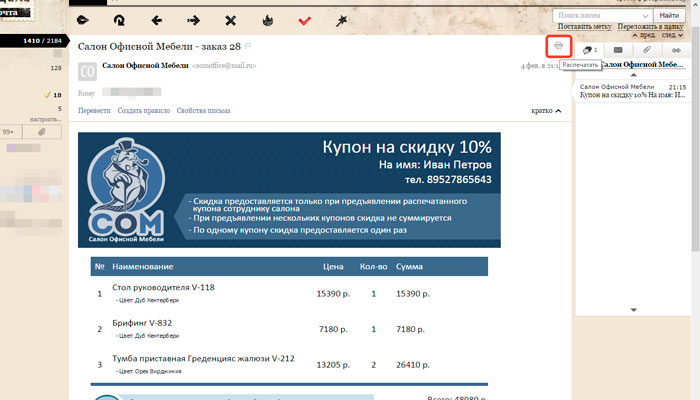The height and width of the screenshot is (400, 700).
Task: Compose a new message with the pen icon
Action: [x=83, y=20]
